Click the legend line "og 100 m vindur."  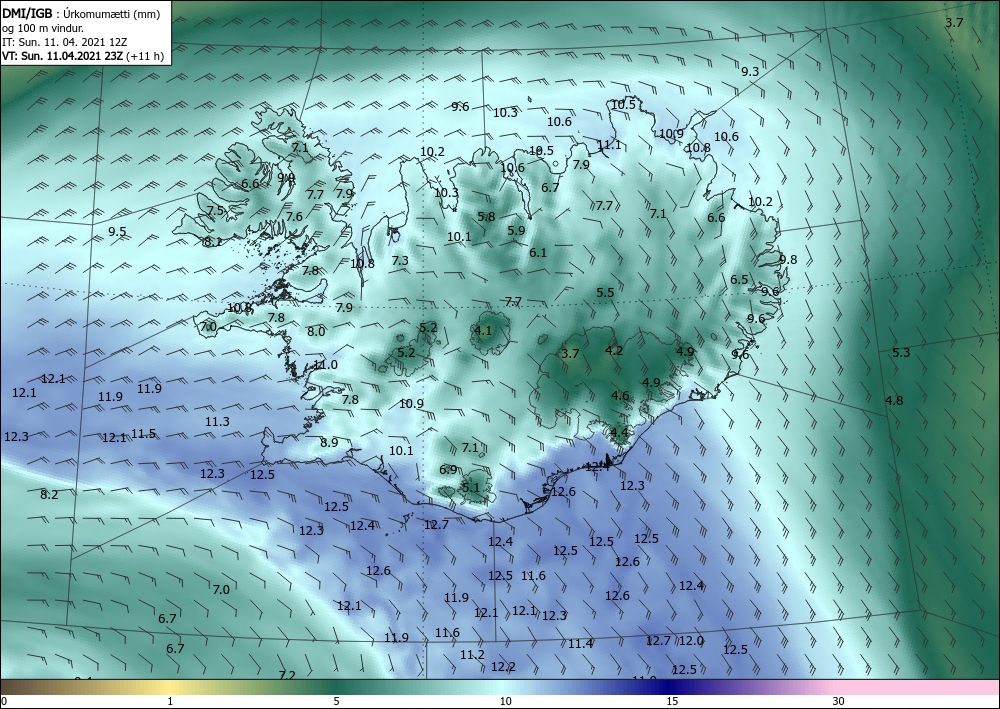[x=42, y=28]
